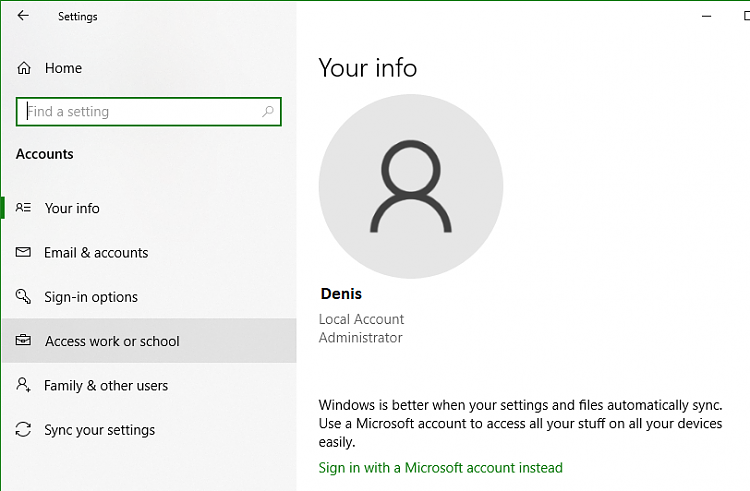Click the Your info person-card icon

pos(23,208)
